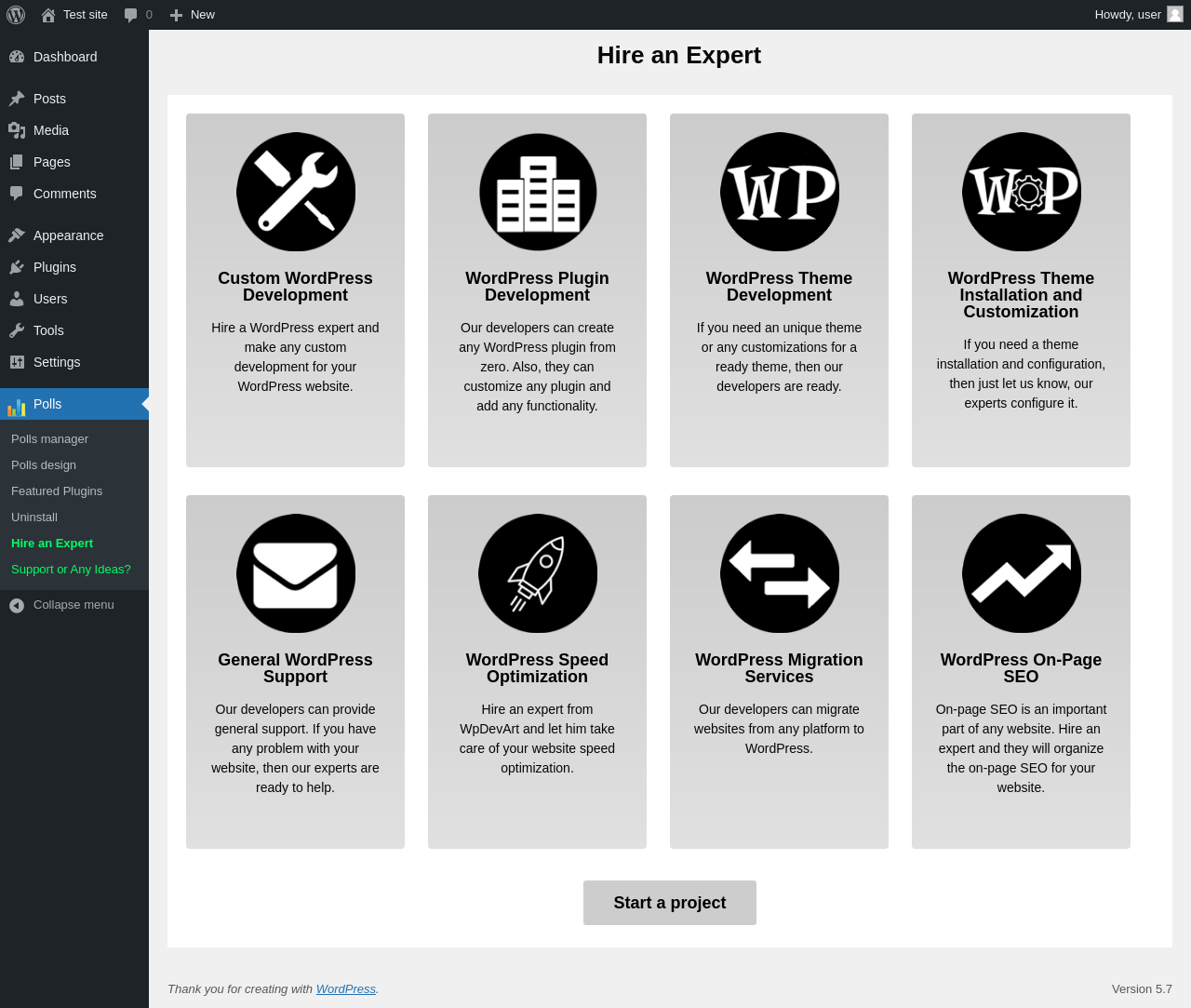
Task: Open the Settings menu
Action: [74, 362]
